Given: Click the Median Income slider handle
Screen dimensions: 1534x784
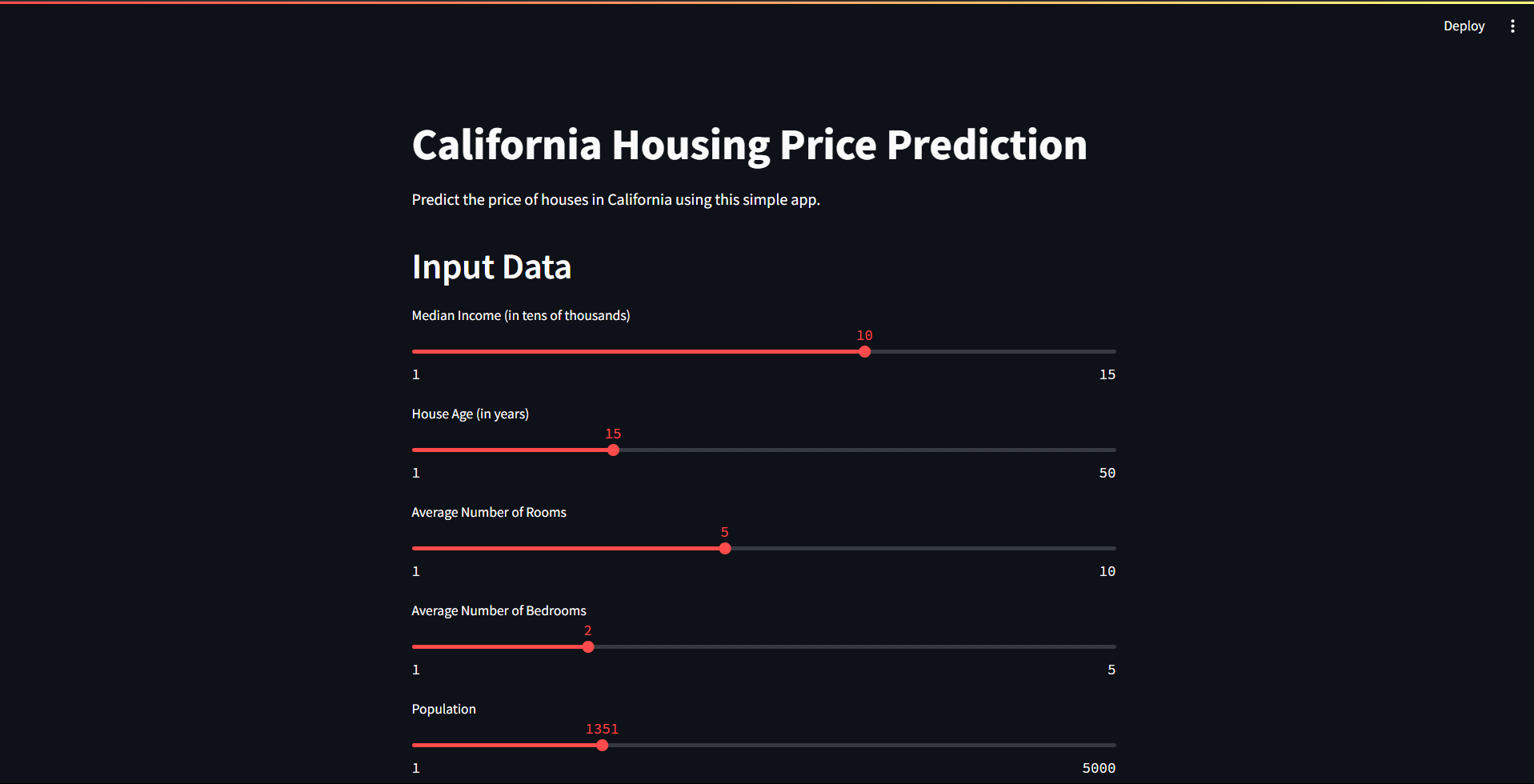Looking at the screenshot, I should coord(864,352).
